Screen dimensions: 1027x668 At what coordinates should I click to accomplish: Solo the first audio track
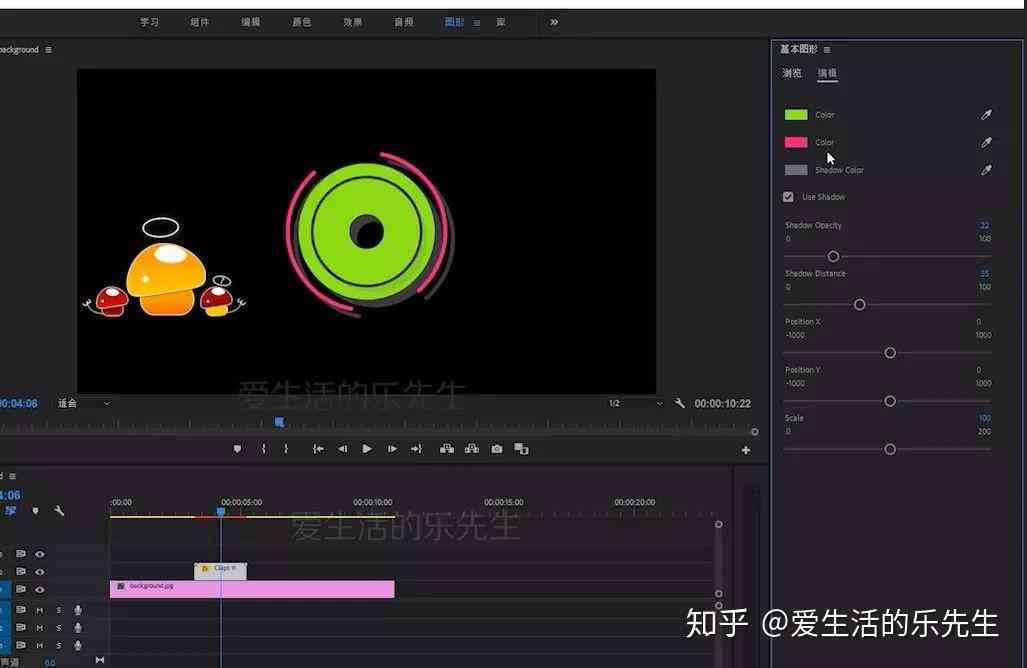coord(58,610)
